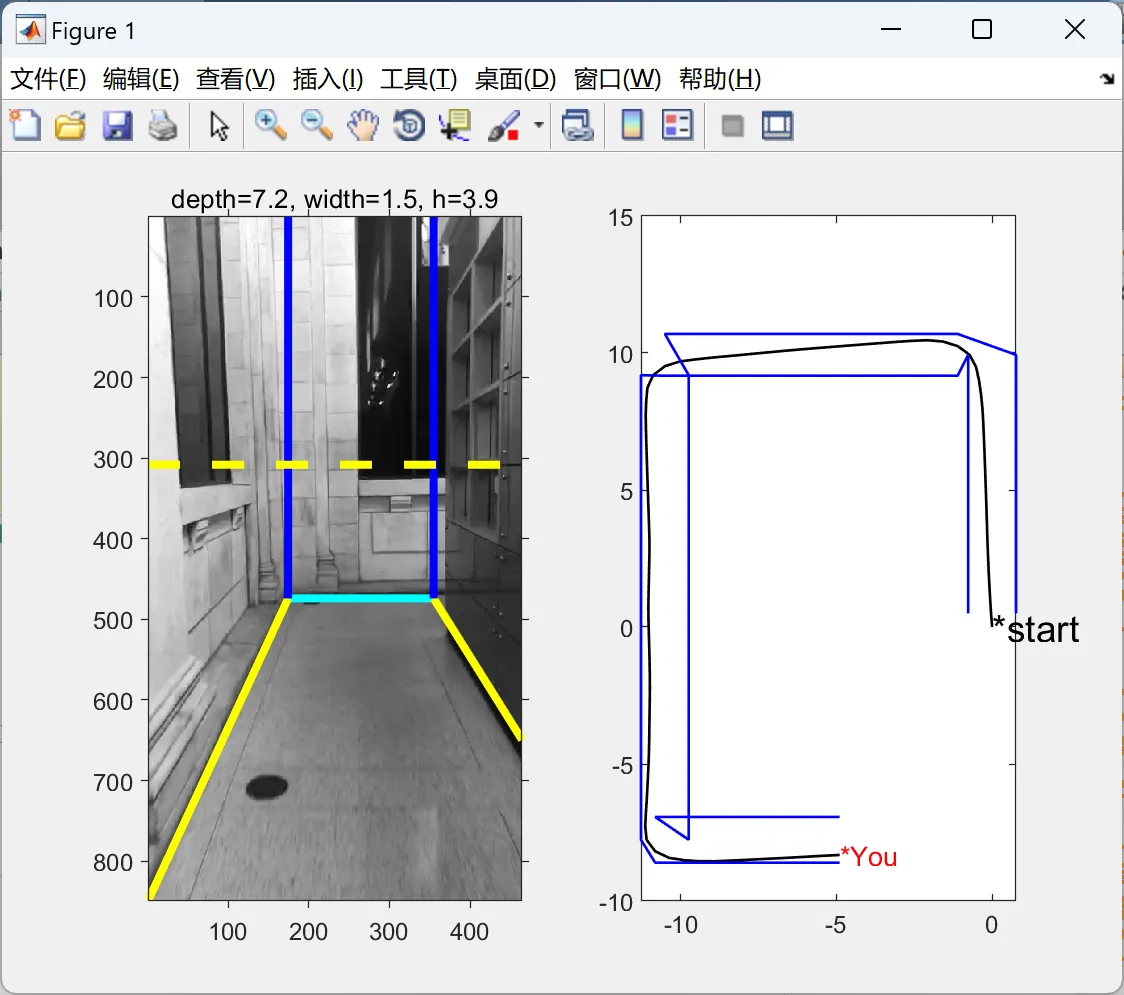The height and width of the screenshot is (995, 1124).
Task: Select the Rotate 3D tool
Action: [x=409, y=125]
